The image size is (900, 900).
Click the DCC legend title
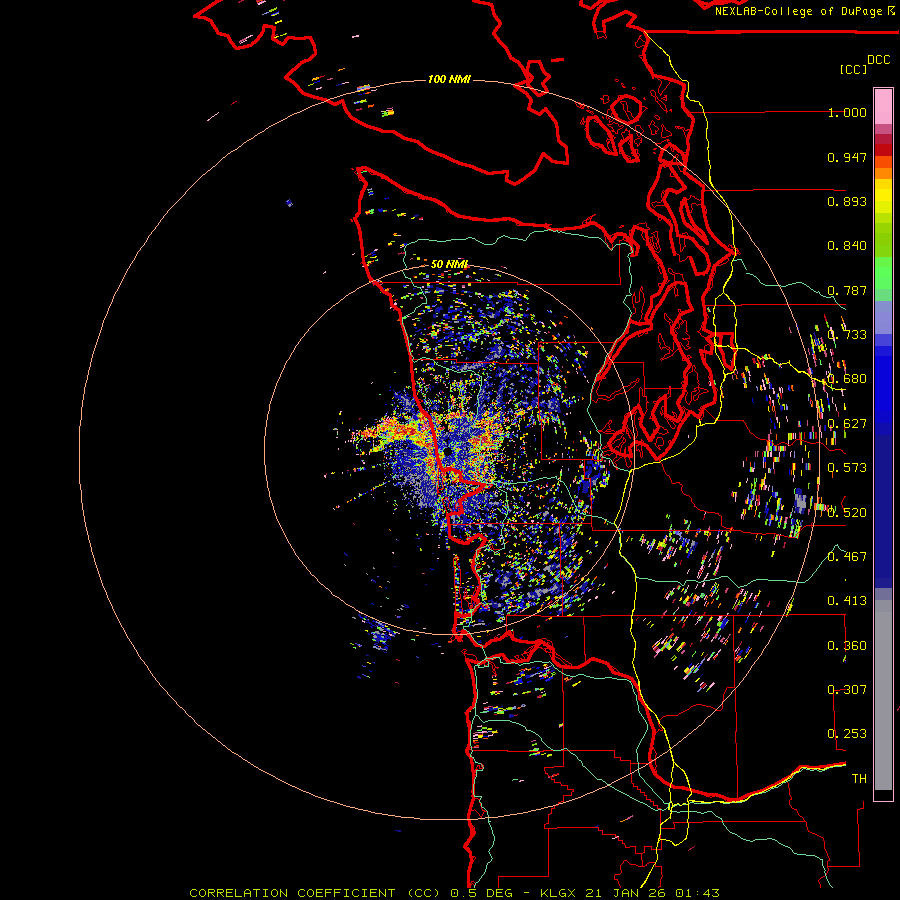point(879,60)
